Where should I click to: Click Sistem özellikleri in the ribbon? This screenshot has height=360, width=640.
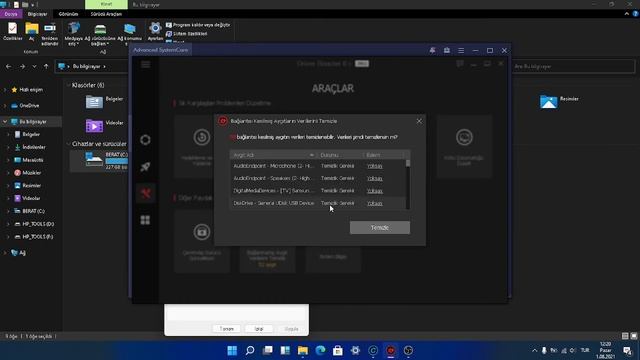point(187,34)
